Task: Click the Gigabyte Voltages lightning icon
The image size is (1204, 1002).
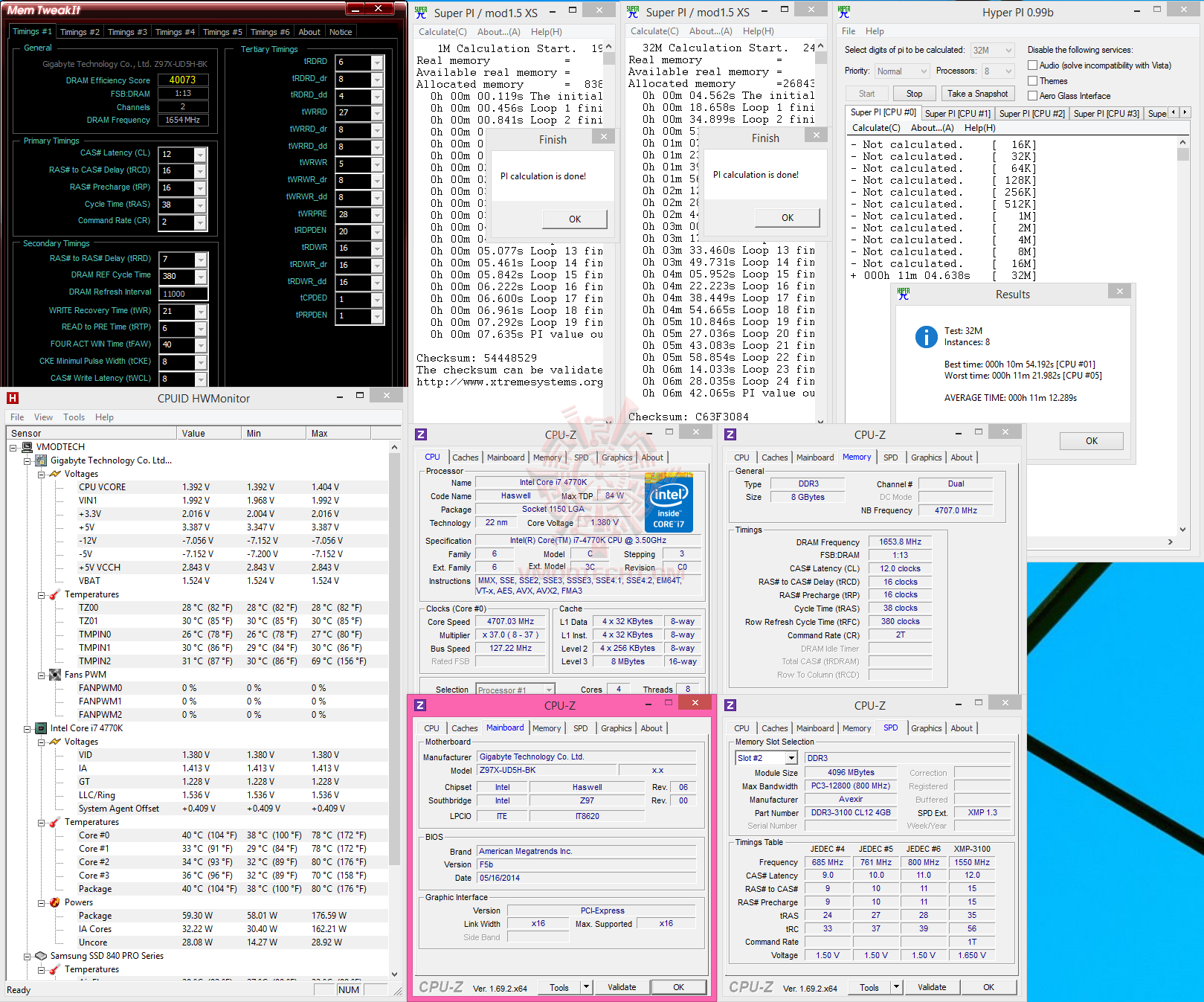Action: 55,474
